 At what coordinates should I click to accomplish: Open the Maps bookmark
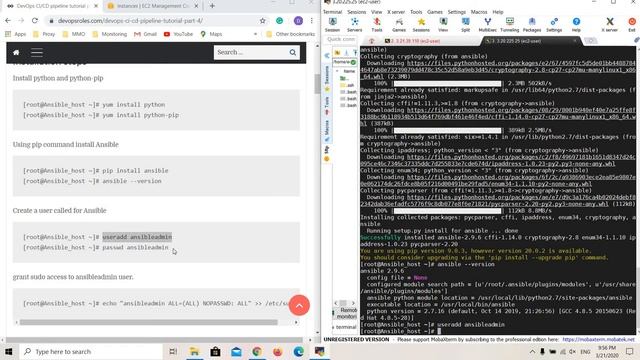[x=211, y=34]
